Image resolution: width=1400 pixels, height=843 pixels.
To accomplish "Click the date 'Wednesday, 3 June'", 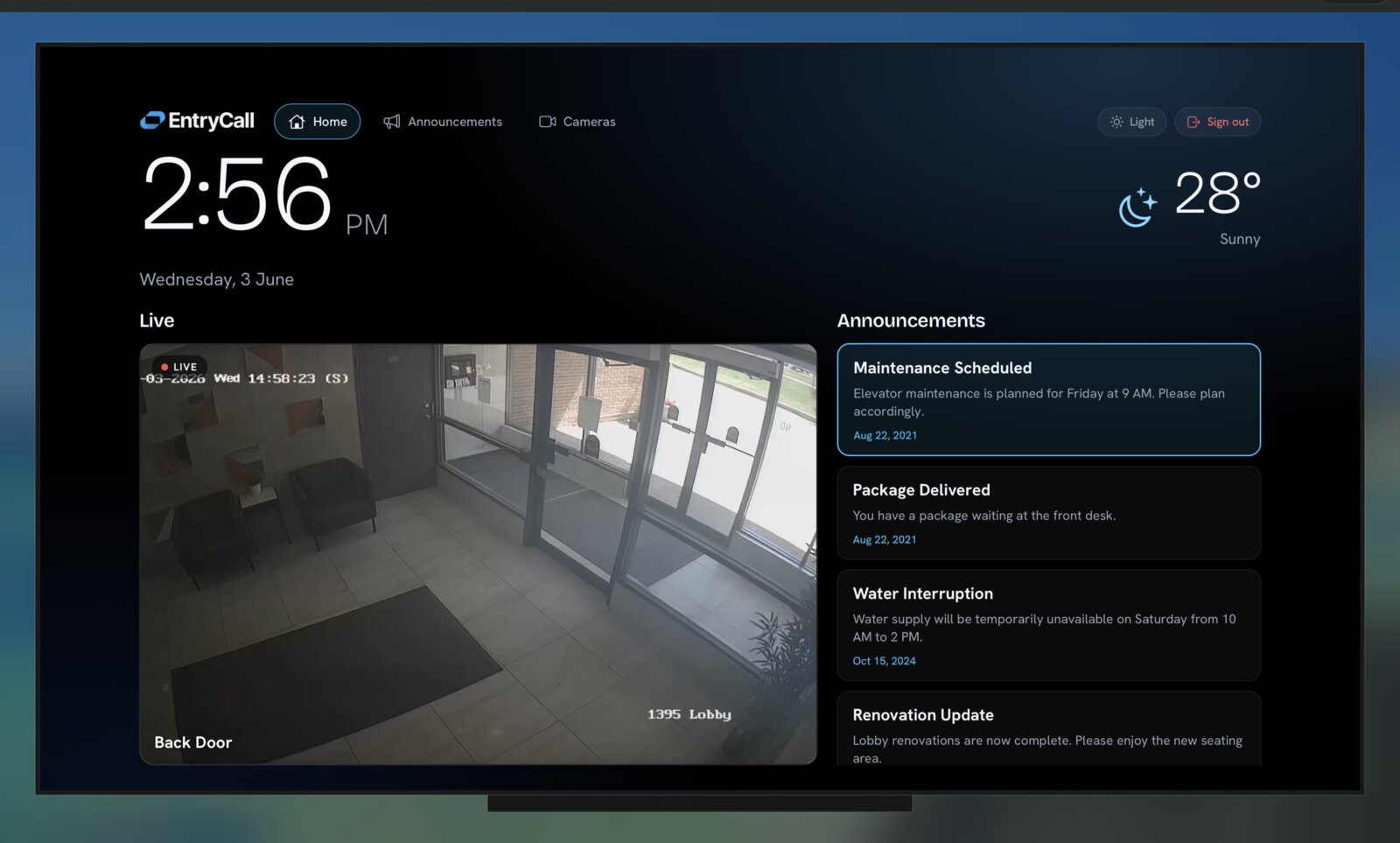I will pyautogui.click(x=217, y=279).
